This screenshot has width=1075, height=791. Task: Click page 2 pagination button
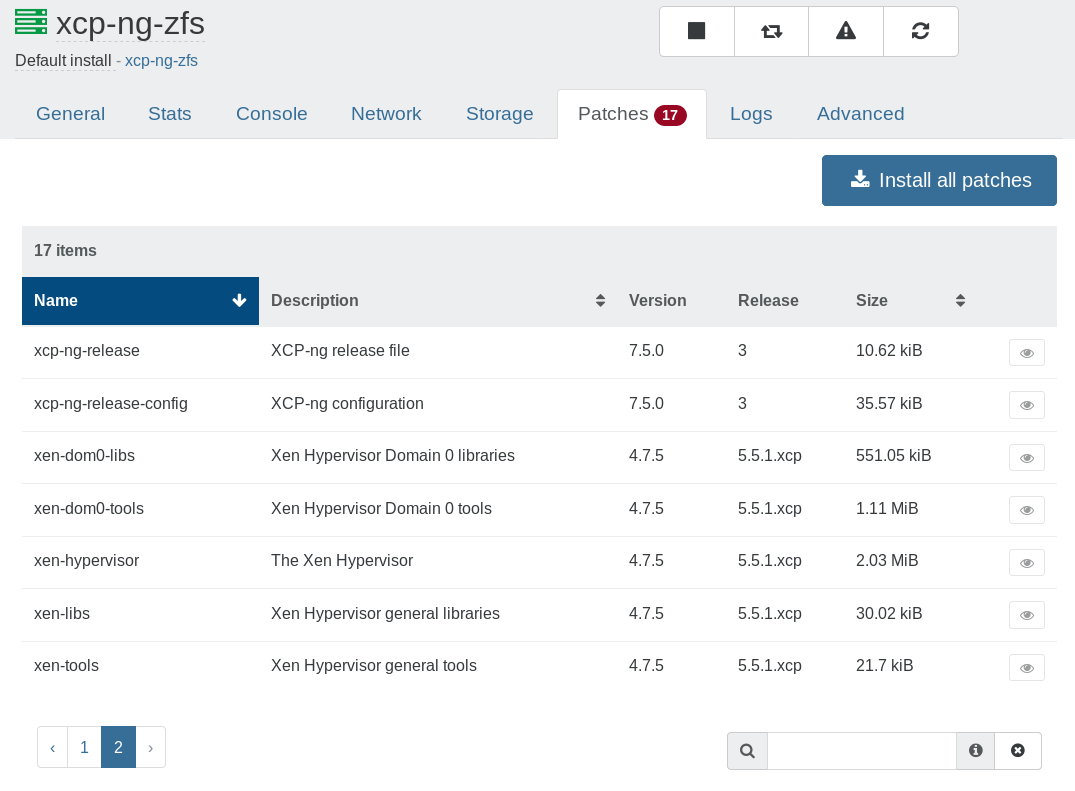tap(119, 747)
